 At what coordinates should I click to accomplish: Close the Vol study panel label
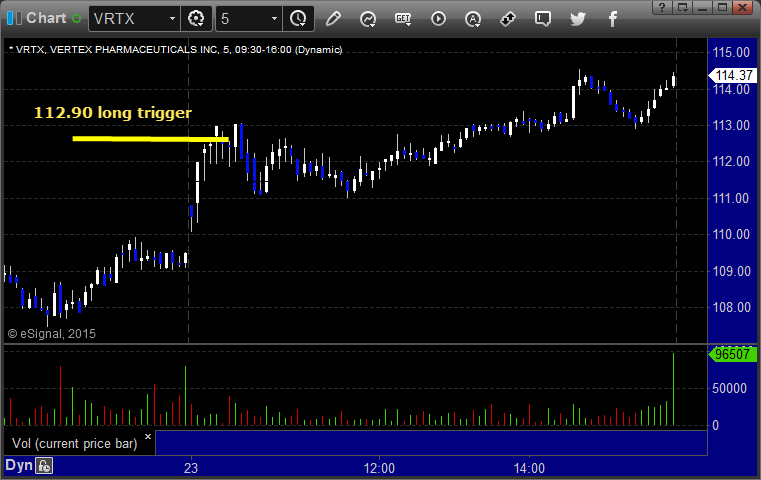point(148,436)
